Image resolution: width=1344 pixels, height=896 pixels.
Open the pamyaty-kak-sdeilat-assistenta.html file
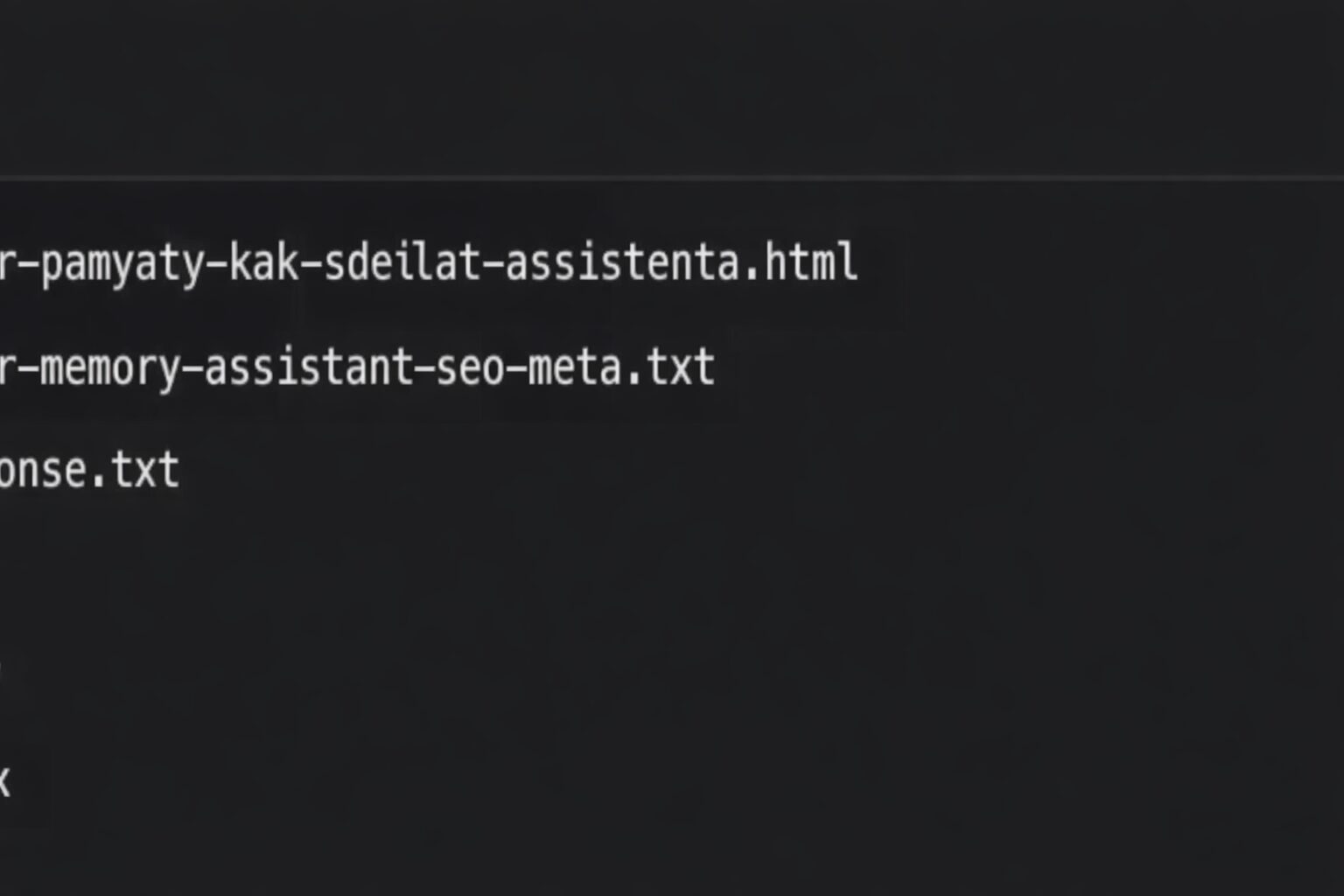coord(428,263)
